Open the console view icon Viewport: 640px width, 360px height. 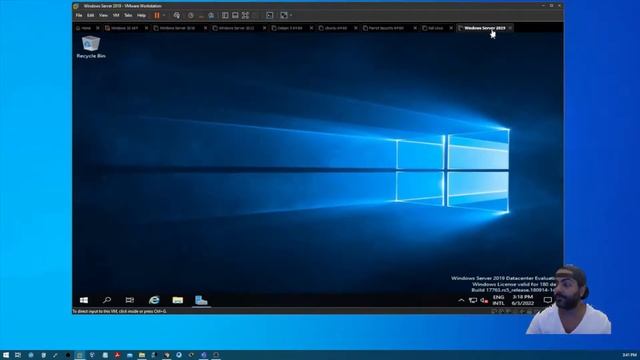click(269, 16)
